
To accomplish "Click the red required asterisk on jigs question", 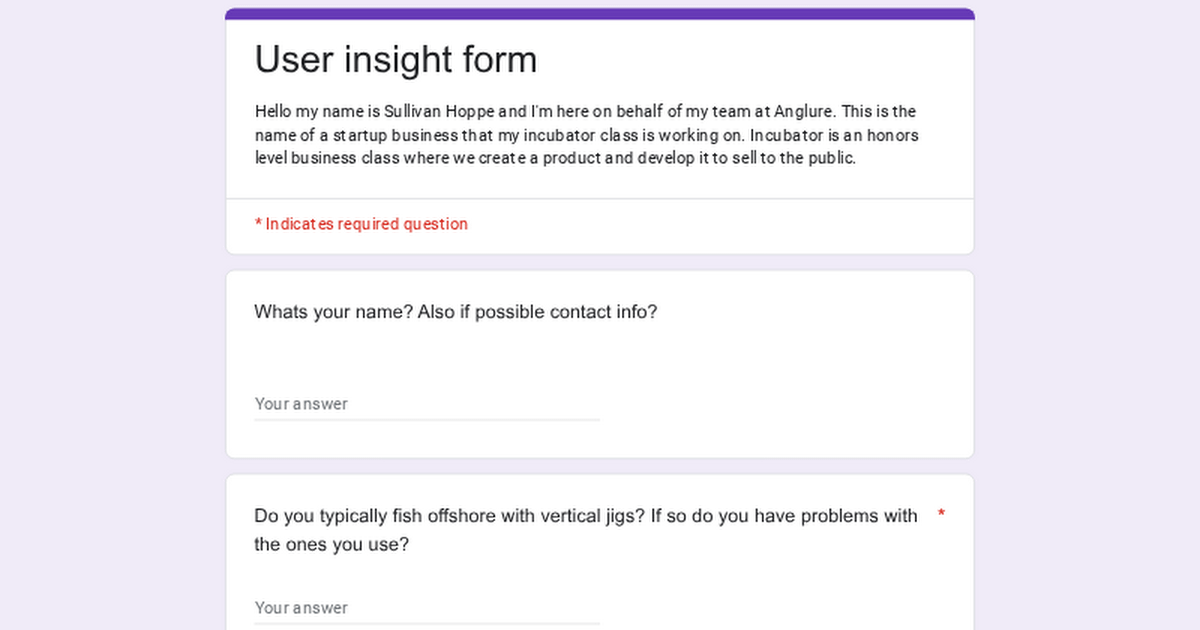I will [x=941, y=515].
